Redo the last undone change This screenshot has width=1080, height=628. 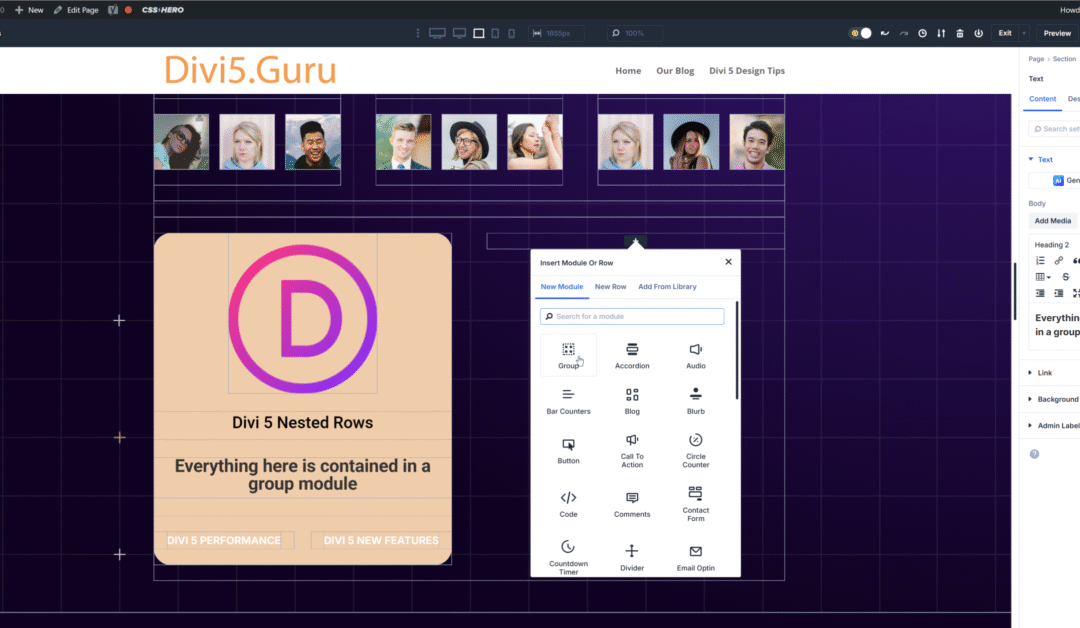(904, 33)
